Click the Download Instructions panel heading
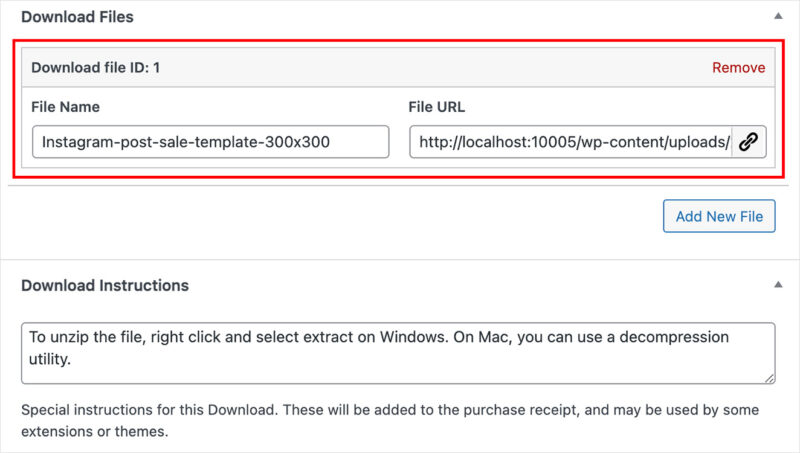800x453 pixels. coord(105,285)
